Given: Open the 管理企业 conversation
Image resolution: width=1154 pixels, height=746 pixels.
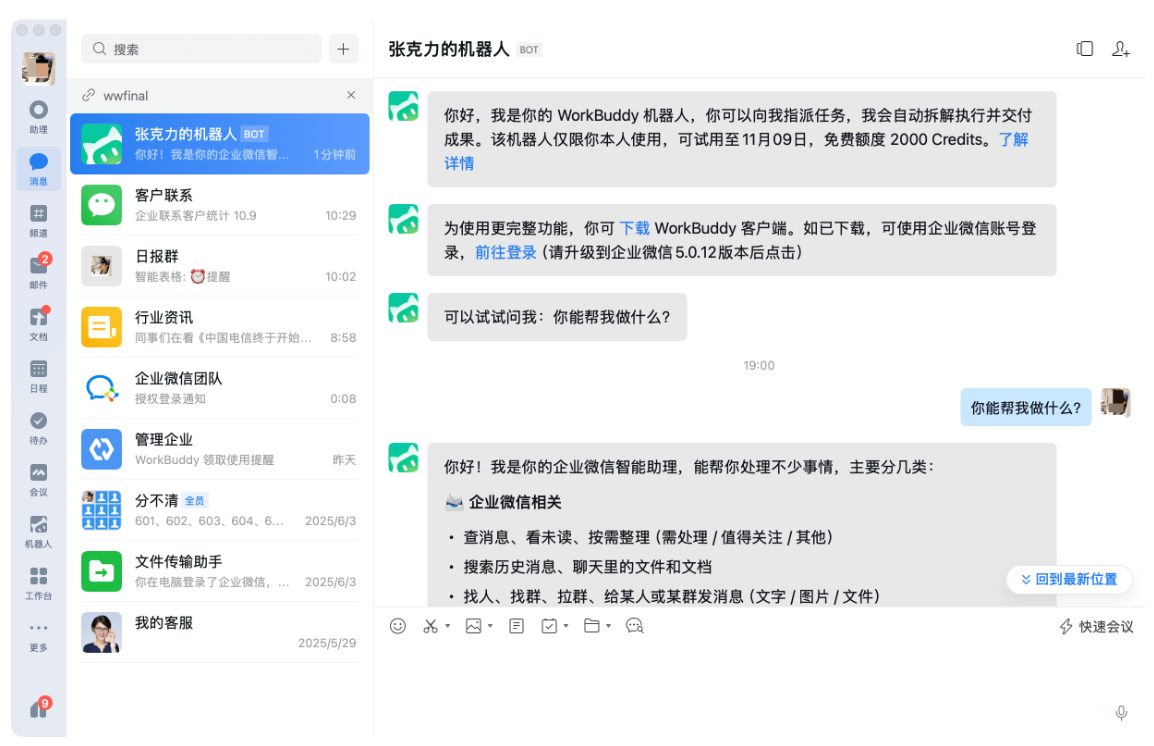Looking at the screenshot, I should [x=219, y=449].
